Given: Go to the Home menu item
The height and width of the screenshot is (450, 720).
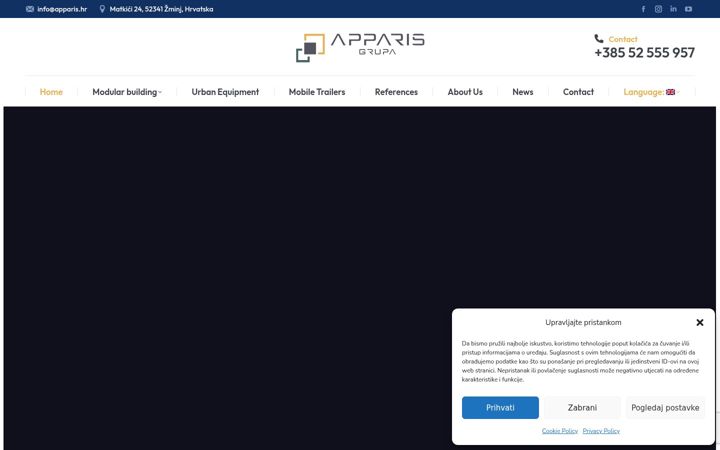Looking at the screenshot, I should (x=51, y=92).
